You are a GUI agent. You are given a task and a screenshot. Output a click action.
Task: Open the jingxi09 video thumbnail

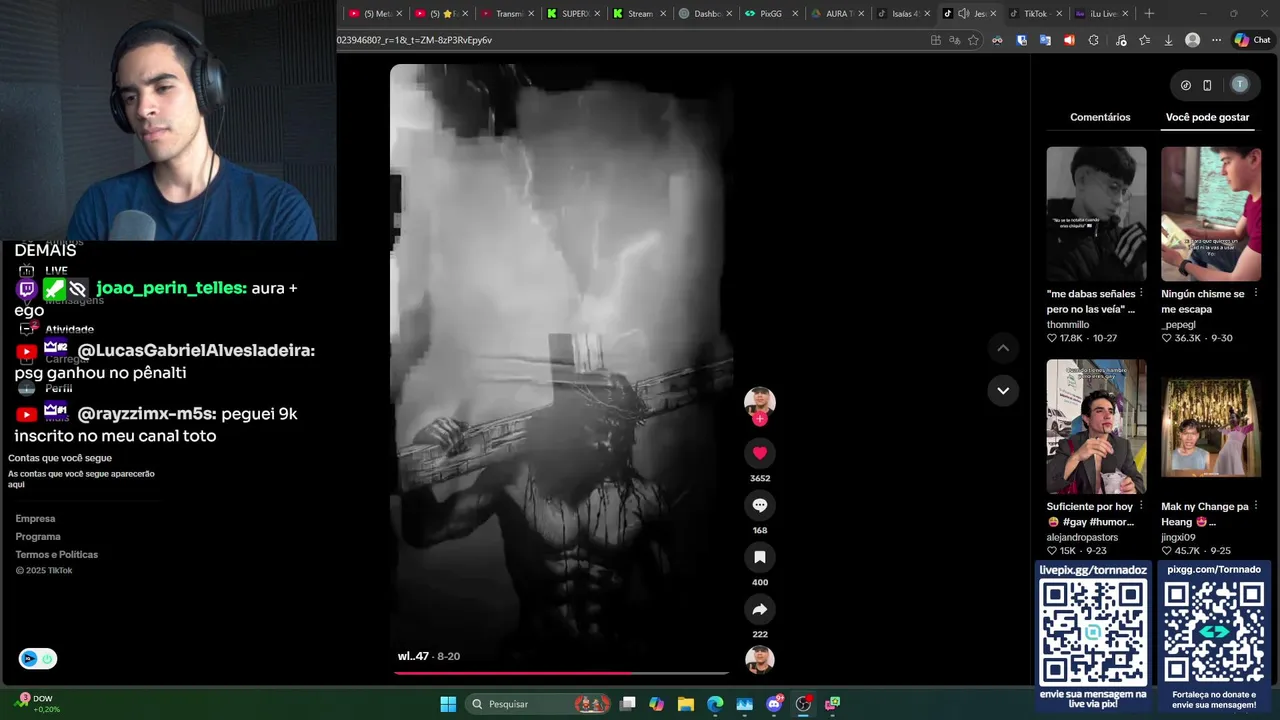coord(1211,427)
